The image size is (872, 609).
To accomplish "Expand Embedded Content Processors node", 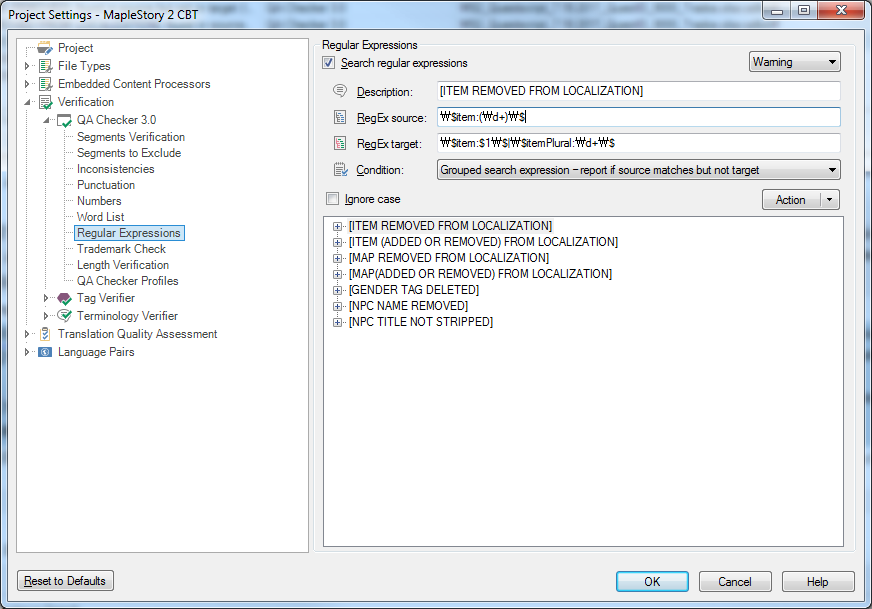I will coord(27,84).
